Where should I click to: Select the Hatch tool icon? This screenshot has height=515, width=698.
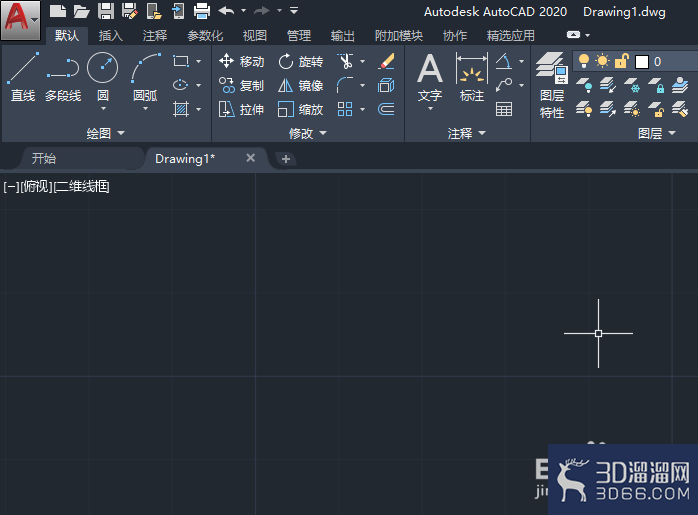(181, 109)
